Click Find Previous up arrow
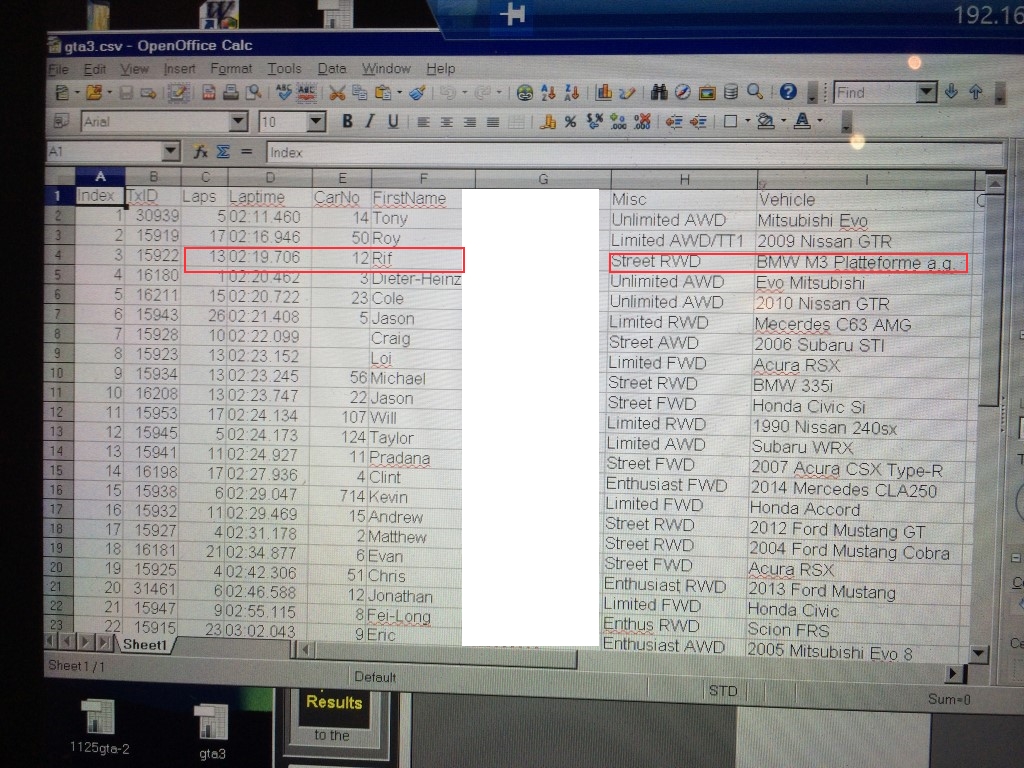Viewport: 1024px width, 768px height. click(976, 92)
